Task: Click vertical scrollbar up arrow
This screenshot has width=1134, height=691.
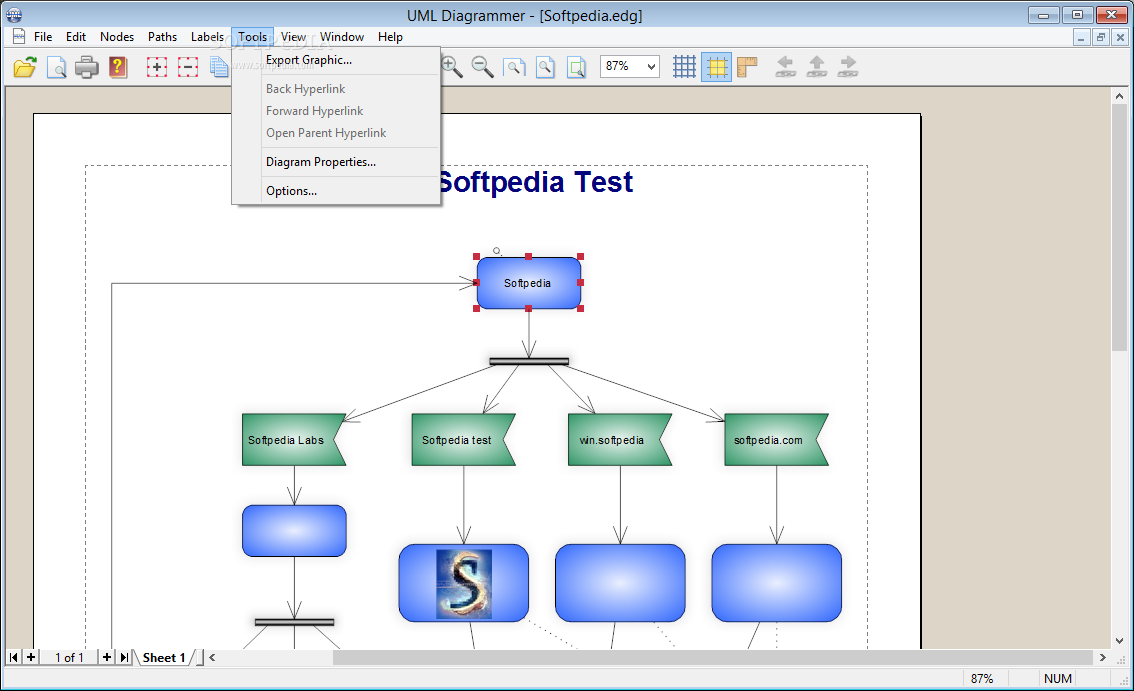Action: [1120, 96]
